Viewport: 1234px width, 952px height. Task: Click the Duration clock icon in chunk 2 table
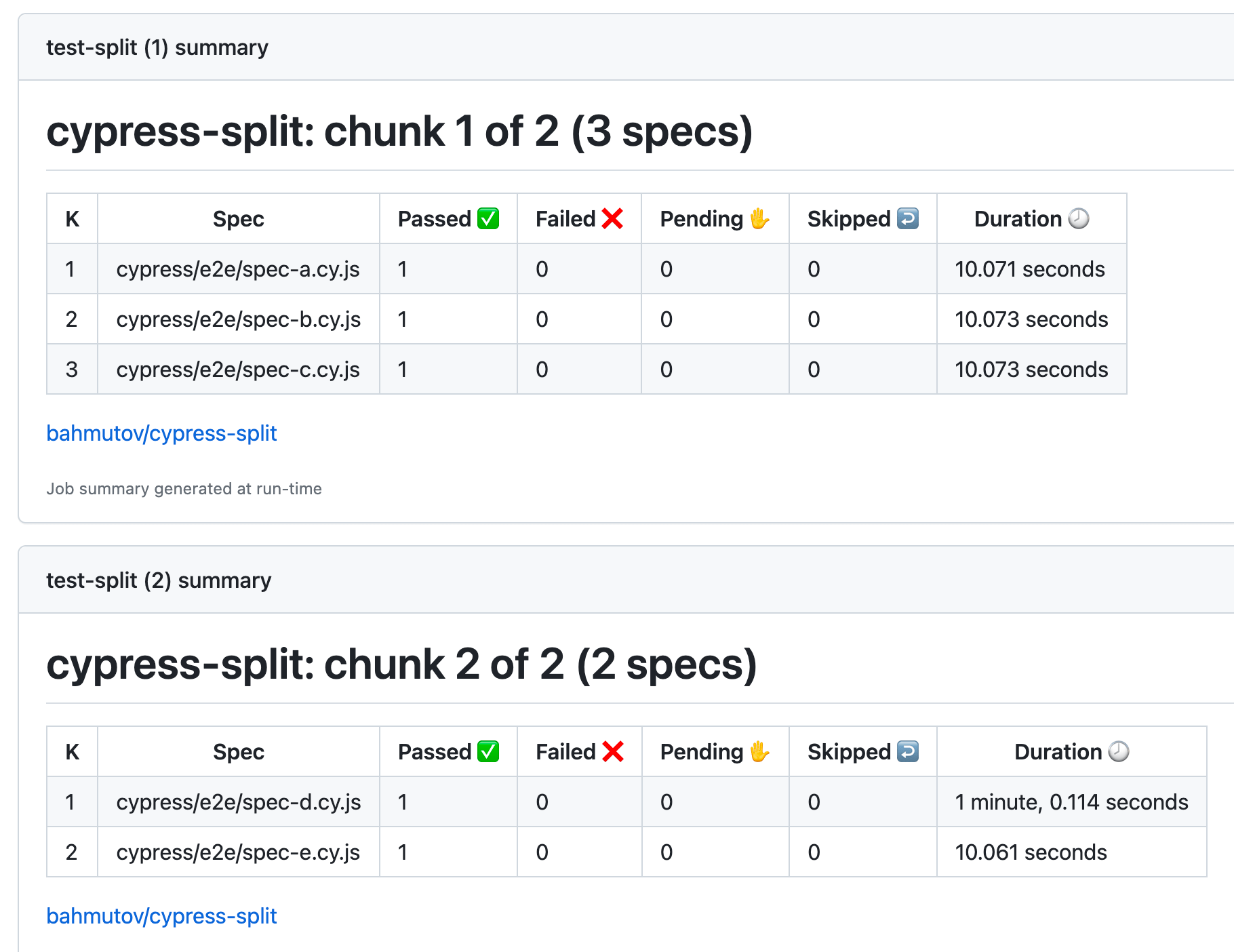[x=1117, y=751]
